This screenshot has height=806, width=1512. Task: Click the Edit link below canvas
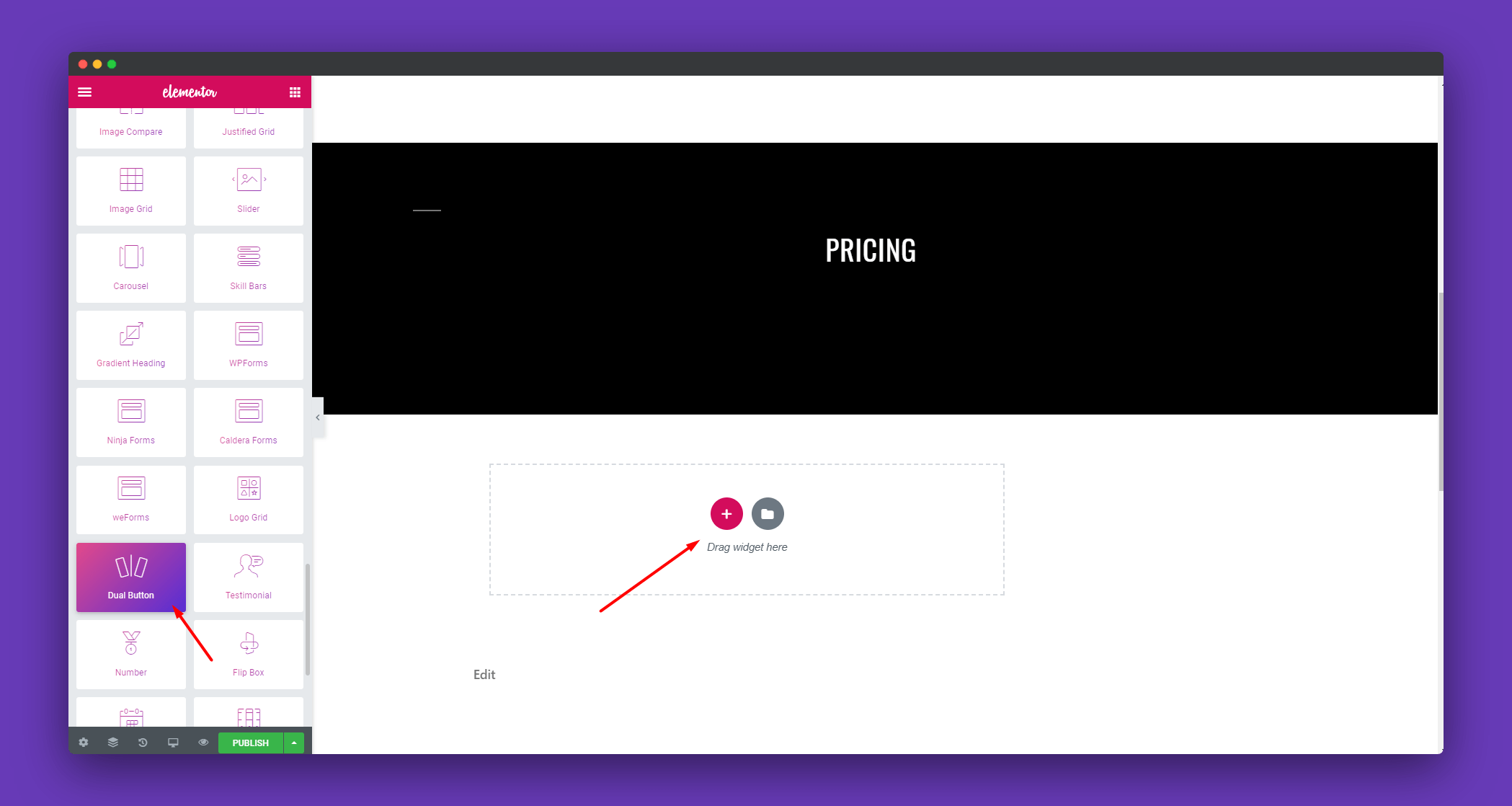click(484, 672)
